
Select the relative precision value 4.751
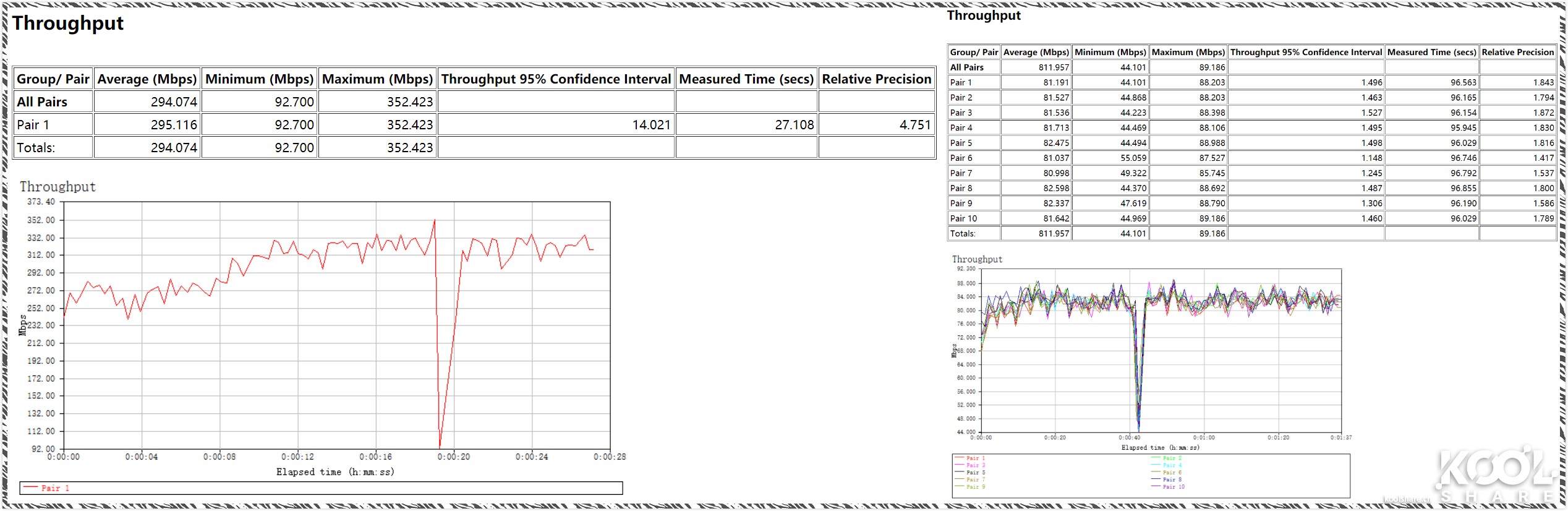pos(915,125)
